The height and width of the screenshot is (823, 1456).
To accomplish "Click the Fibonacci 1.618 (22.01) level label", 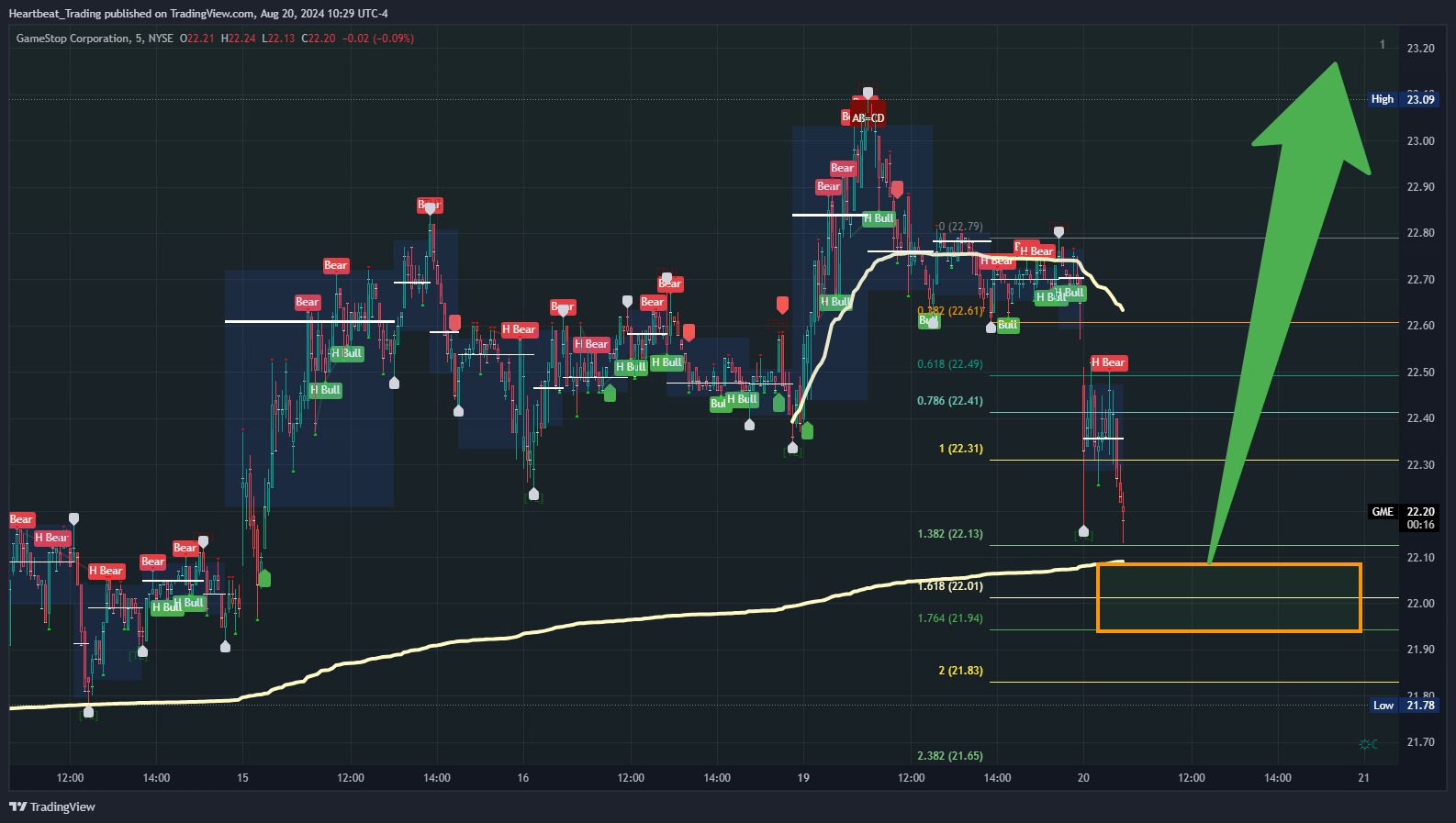I will [x=949, y=586].
